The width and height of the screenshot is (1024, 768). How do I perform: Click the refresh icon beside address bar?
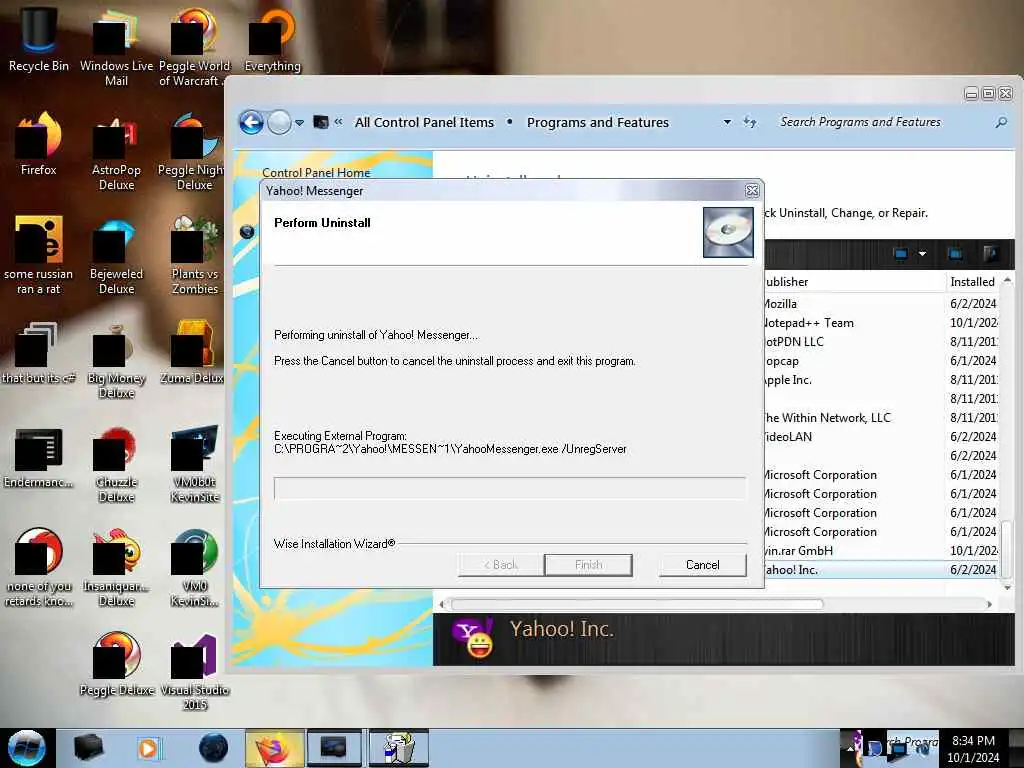pos(750,122)
